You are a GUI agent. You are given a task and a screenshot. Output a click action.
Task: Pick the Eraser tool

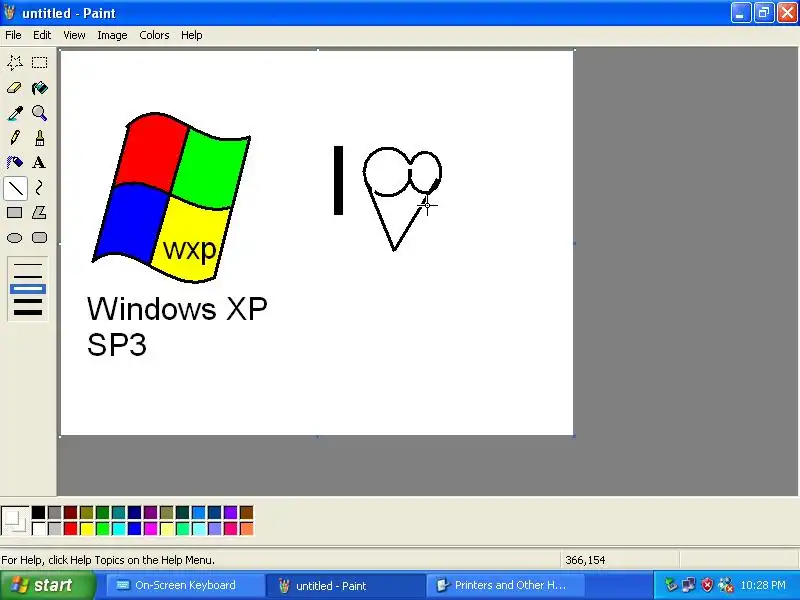pyautogui.click(x=15, y=88)
